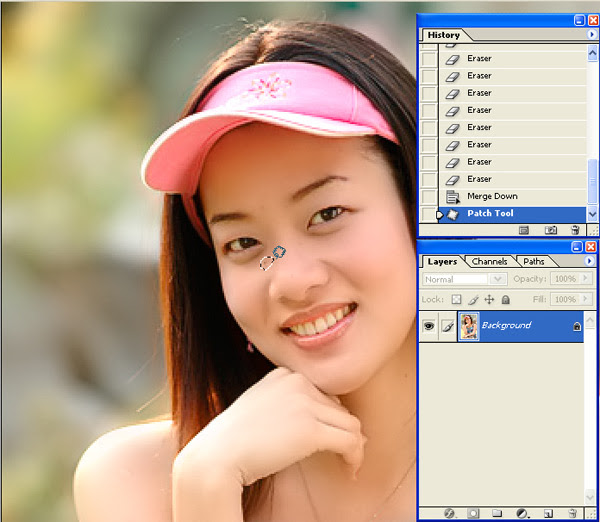The height and width of the screenshot is (522, 600).
Task: Create a new layer set folder
Action: (497, 513)
